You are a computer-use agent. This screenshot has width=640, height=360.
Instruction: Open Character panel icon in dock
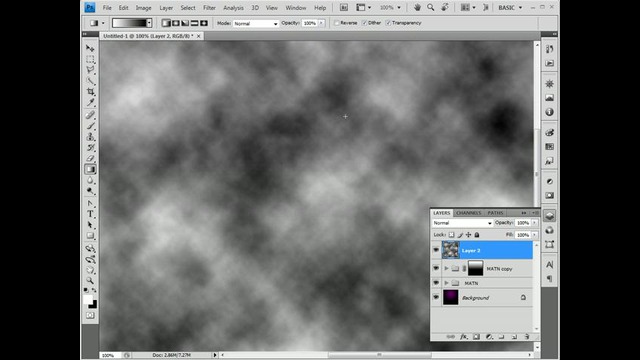pyautogui.click(x=549, y=264)
